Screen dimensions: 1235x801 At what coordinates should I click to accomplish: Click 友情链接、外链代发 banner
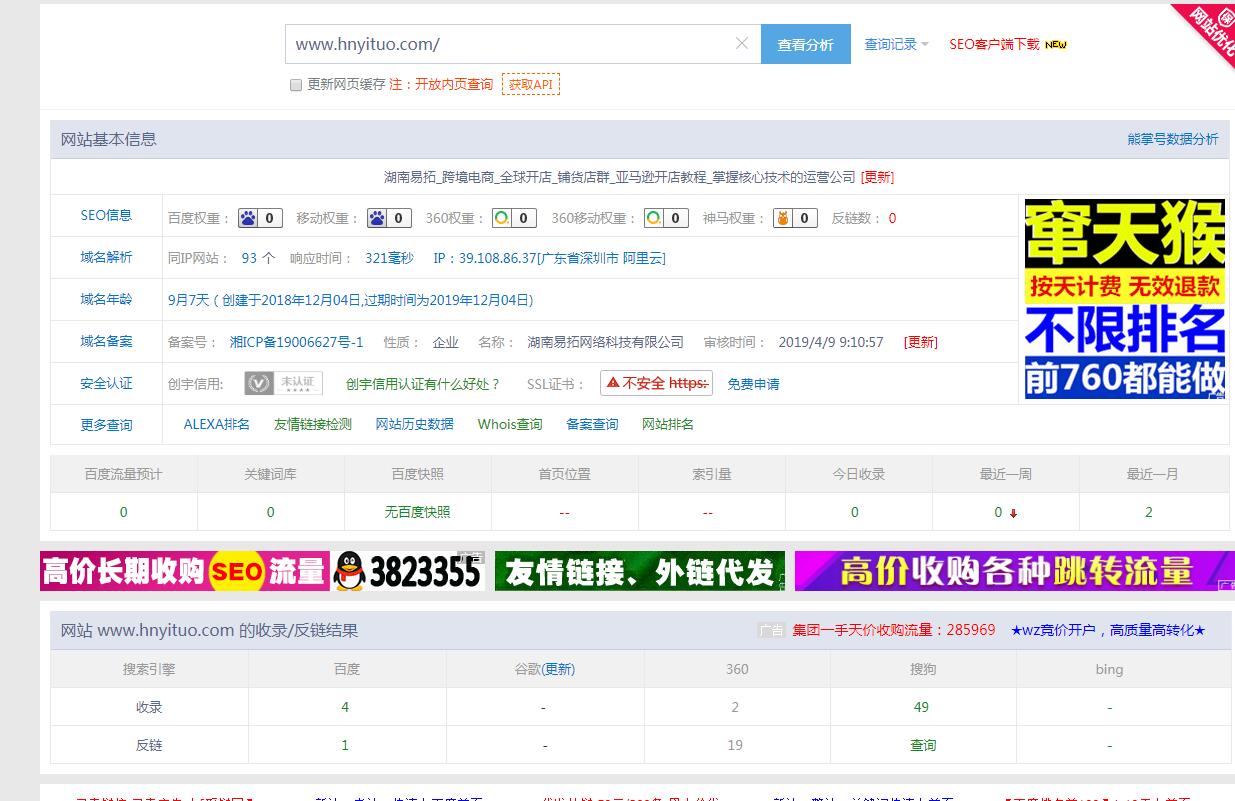pos(640,571)
